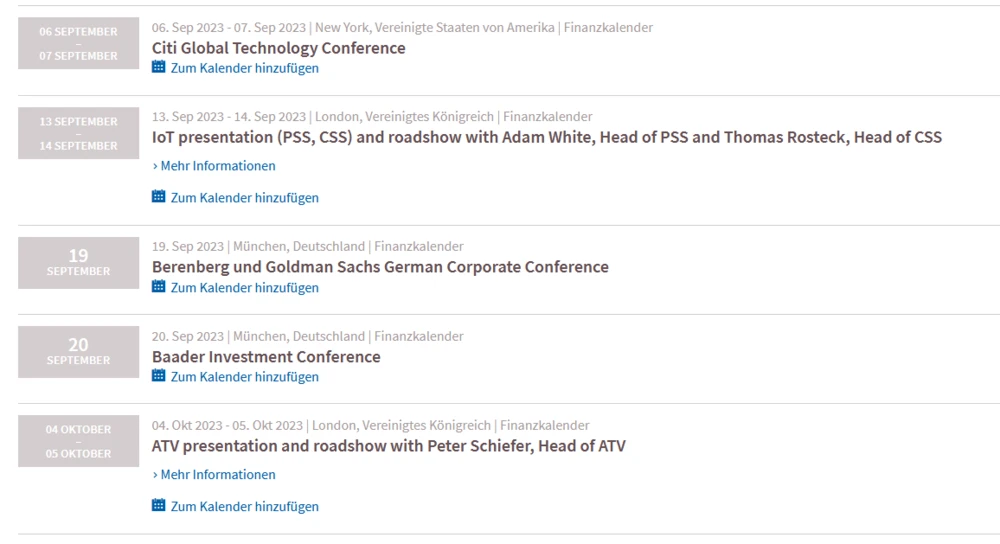Open the IoT presentation and roadshow title
The width and height of the screenshot is (1000, 544).
[x=546, y=137]
